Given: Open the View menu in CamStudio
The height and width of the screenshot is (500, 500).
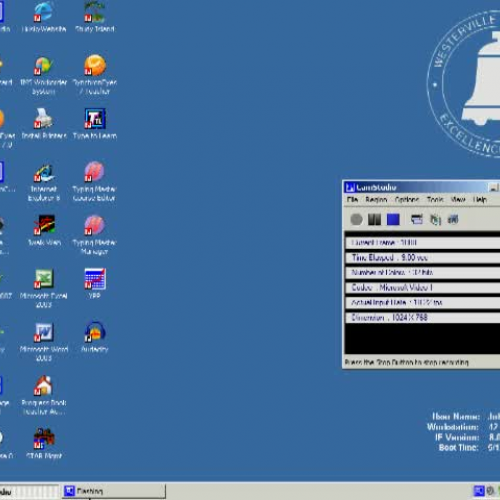Looking at the screenshot, I should (458, 200).
